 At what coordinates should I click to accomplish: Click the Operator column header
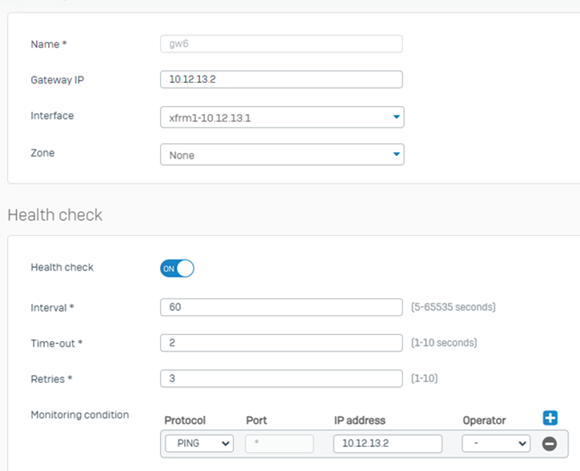(484, 420)
